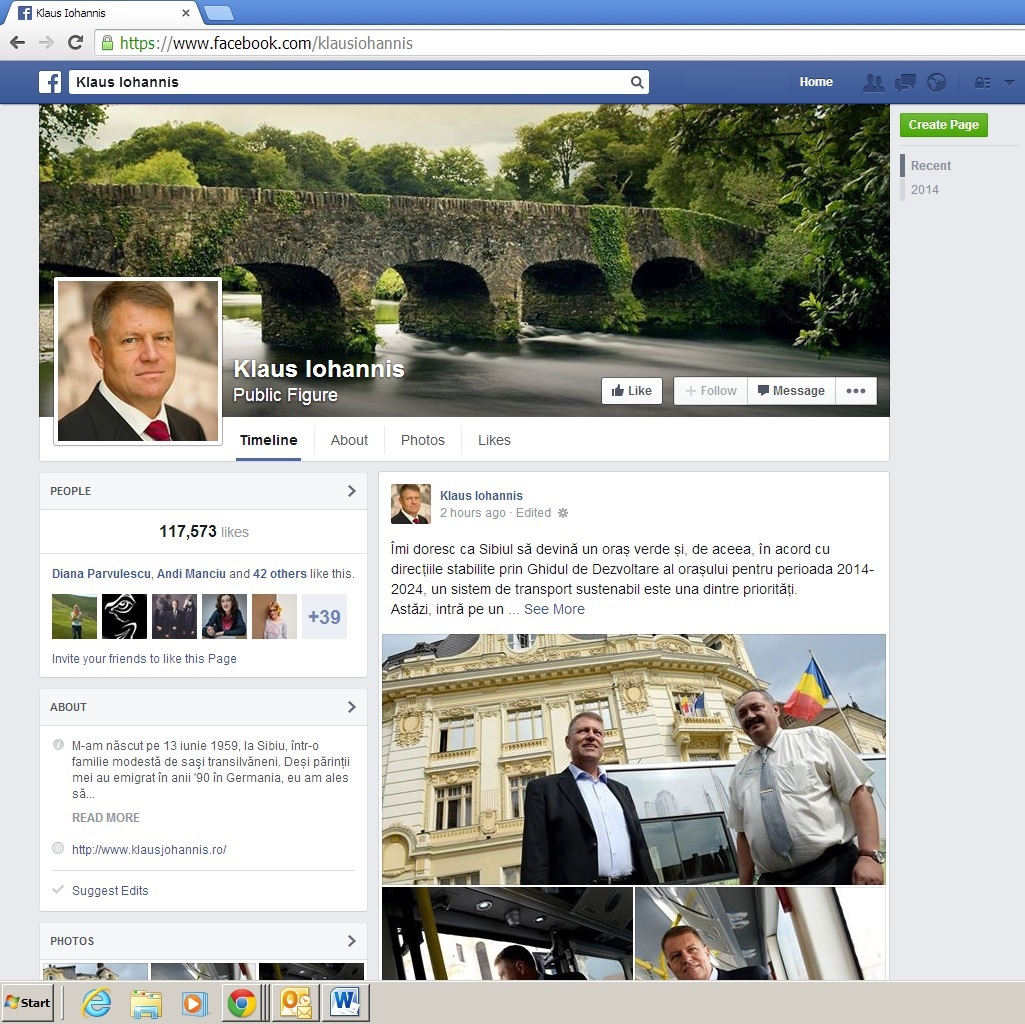Click the Follow button
This screenshot has width=1025, height=1024.
coord(711,391)
